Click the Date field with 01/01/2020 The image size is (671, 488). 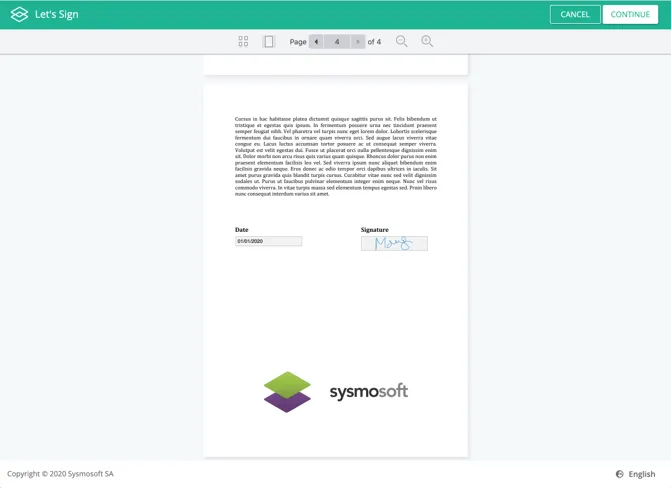268,241
